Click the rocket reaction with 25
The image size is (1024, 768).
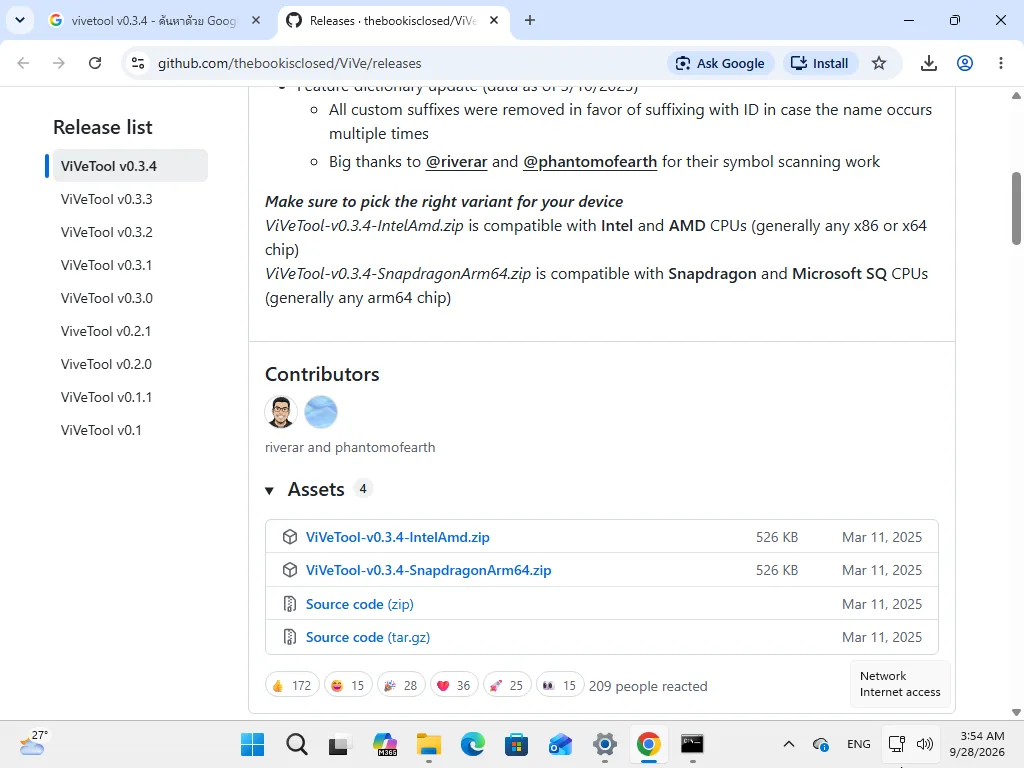pyautogui.click(x=507, y=685)
